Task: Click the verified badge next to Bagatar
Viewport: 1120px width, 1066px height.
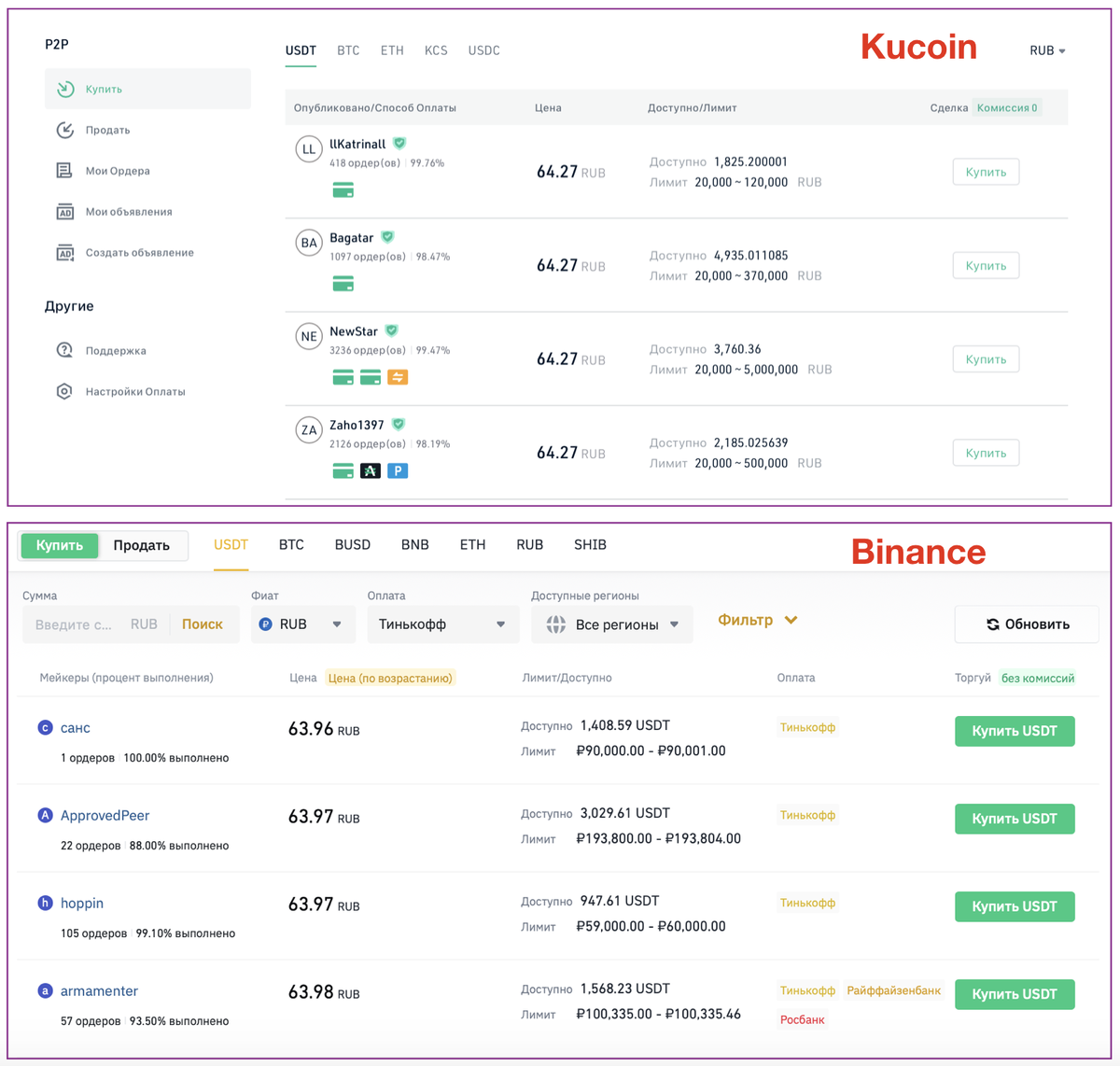Action: tap(387, 237)
